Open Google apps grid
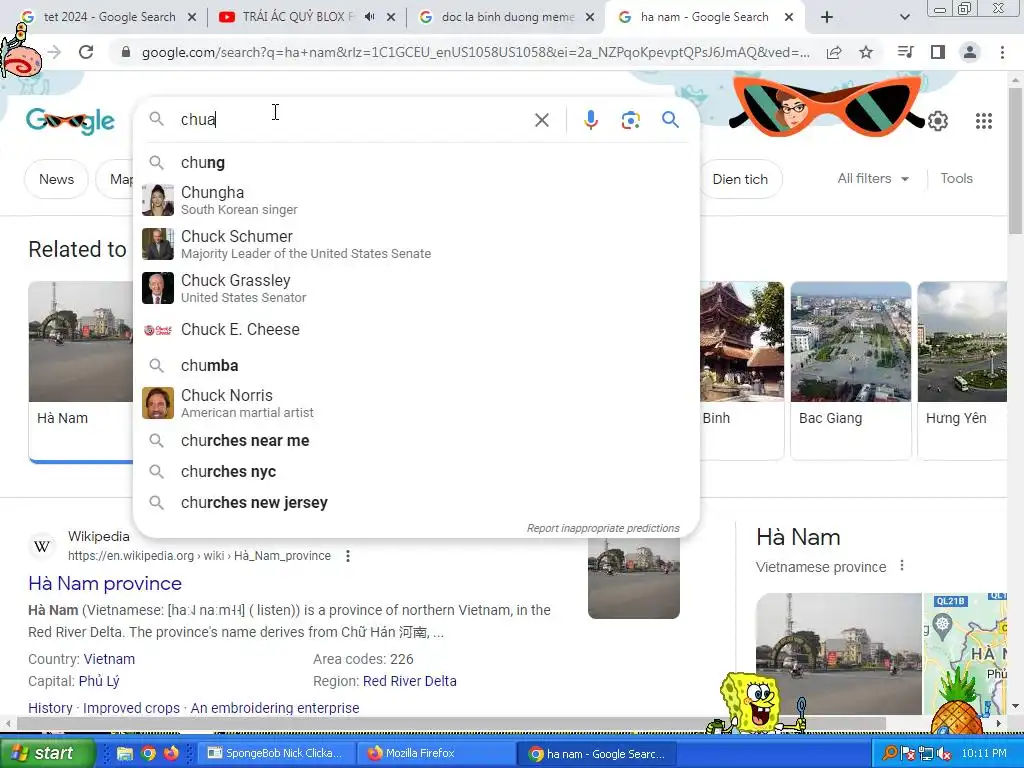Viewport: 1024px width, 768px height. point(984,121)
